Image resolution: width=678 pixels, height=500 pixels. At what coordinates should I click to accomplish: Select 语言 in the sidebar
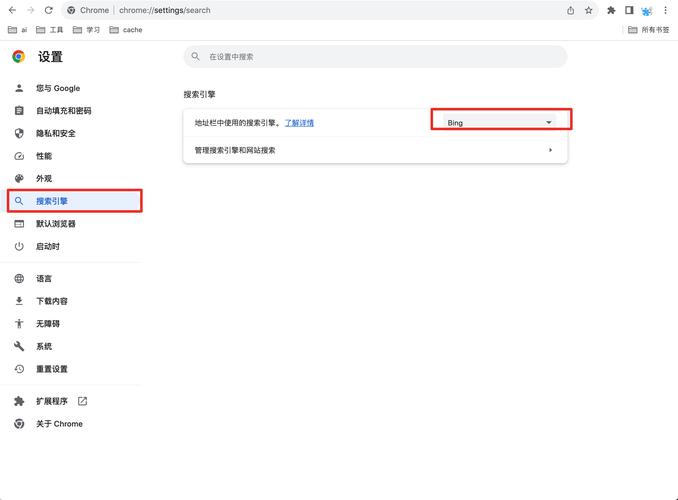44,279
